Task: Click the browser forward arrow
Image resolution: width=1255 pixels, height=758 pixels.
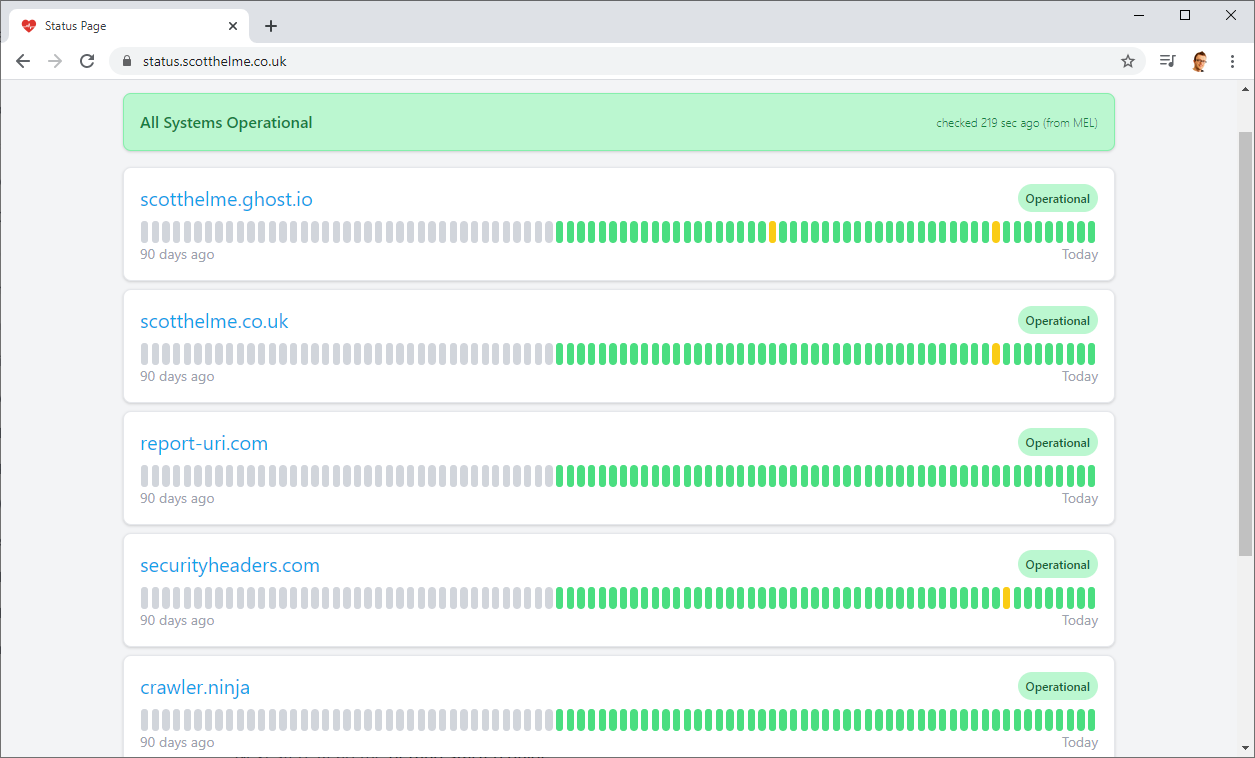Action: (55, 61)
